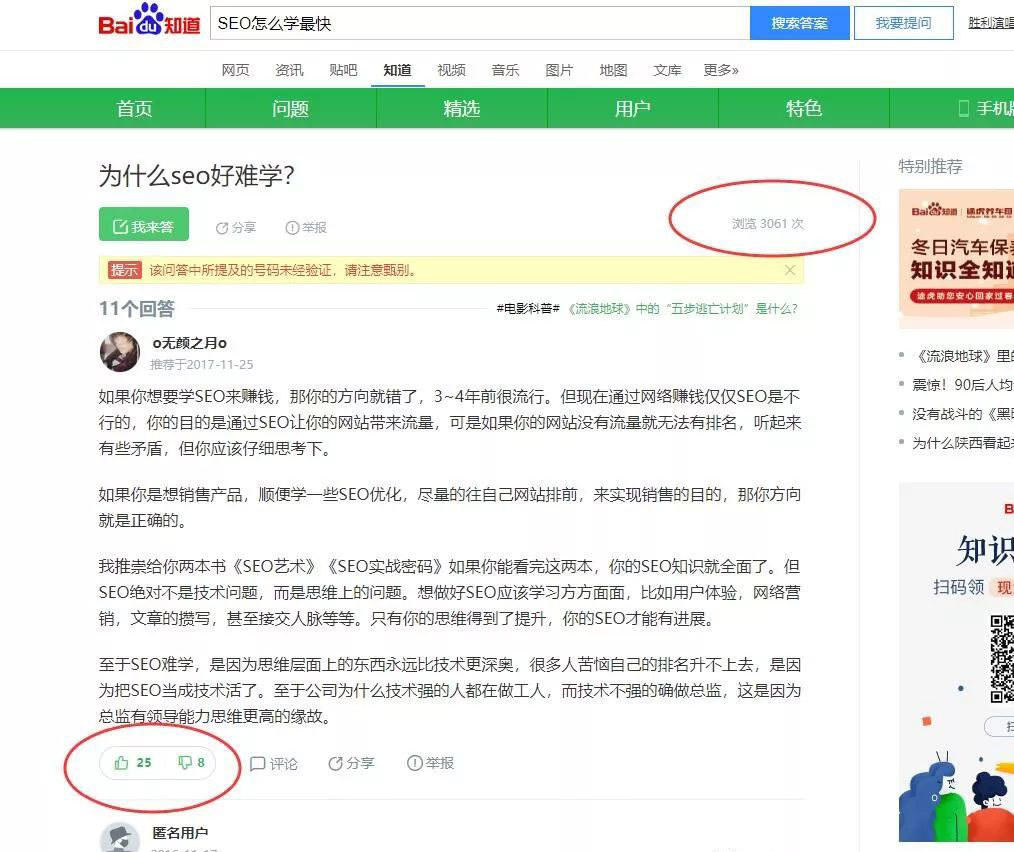Open 问题 in the green navigation bar
Viewport: 1014px width, 852px height.
click(290, 108)
